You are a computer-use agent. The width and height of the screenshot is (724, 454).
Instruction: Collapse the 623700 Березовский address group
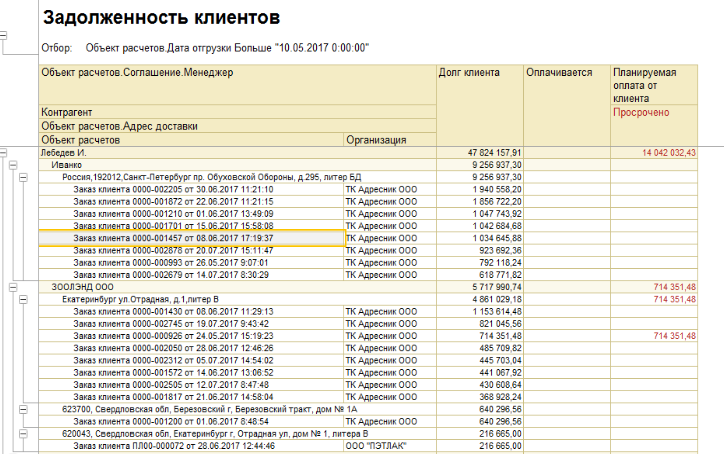point(21,408)
